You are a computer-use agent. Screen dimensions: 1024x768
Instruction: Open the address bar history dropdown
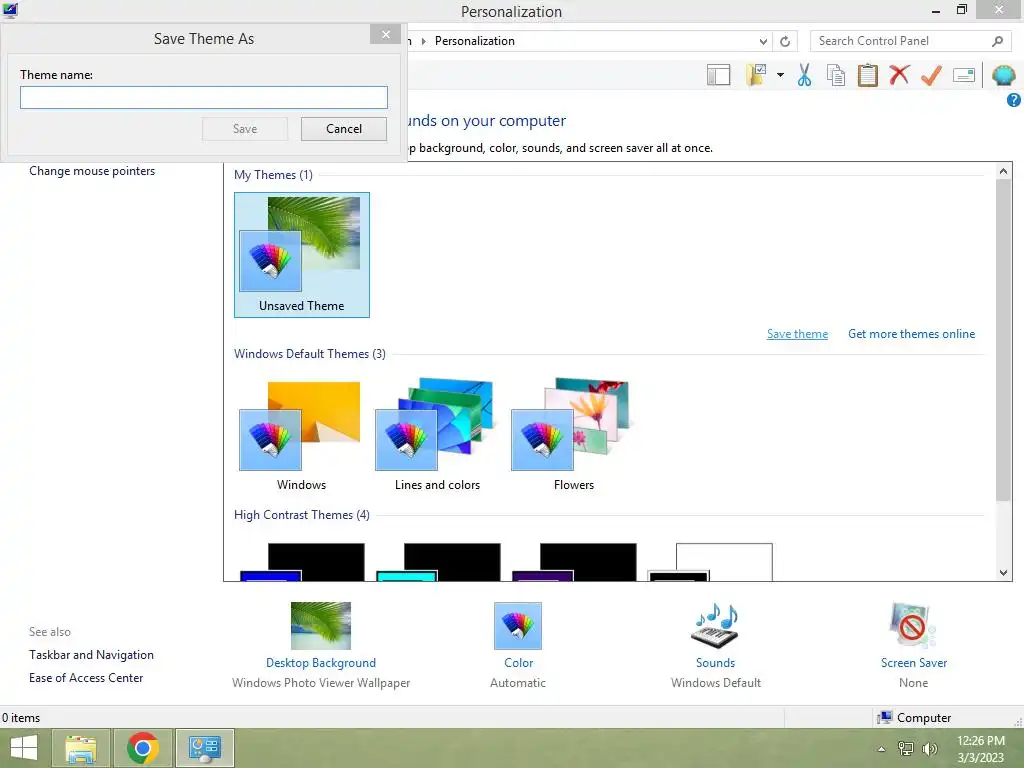[x=763, y=41]
